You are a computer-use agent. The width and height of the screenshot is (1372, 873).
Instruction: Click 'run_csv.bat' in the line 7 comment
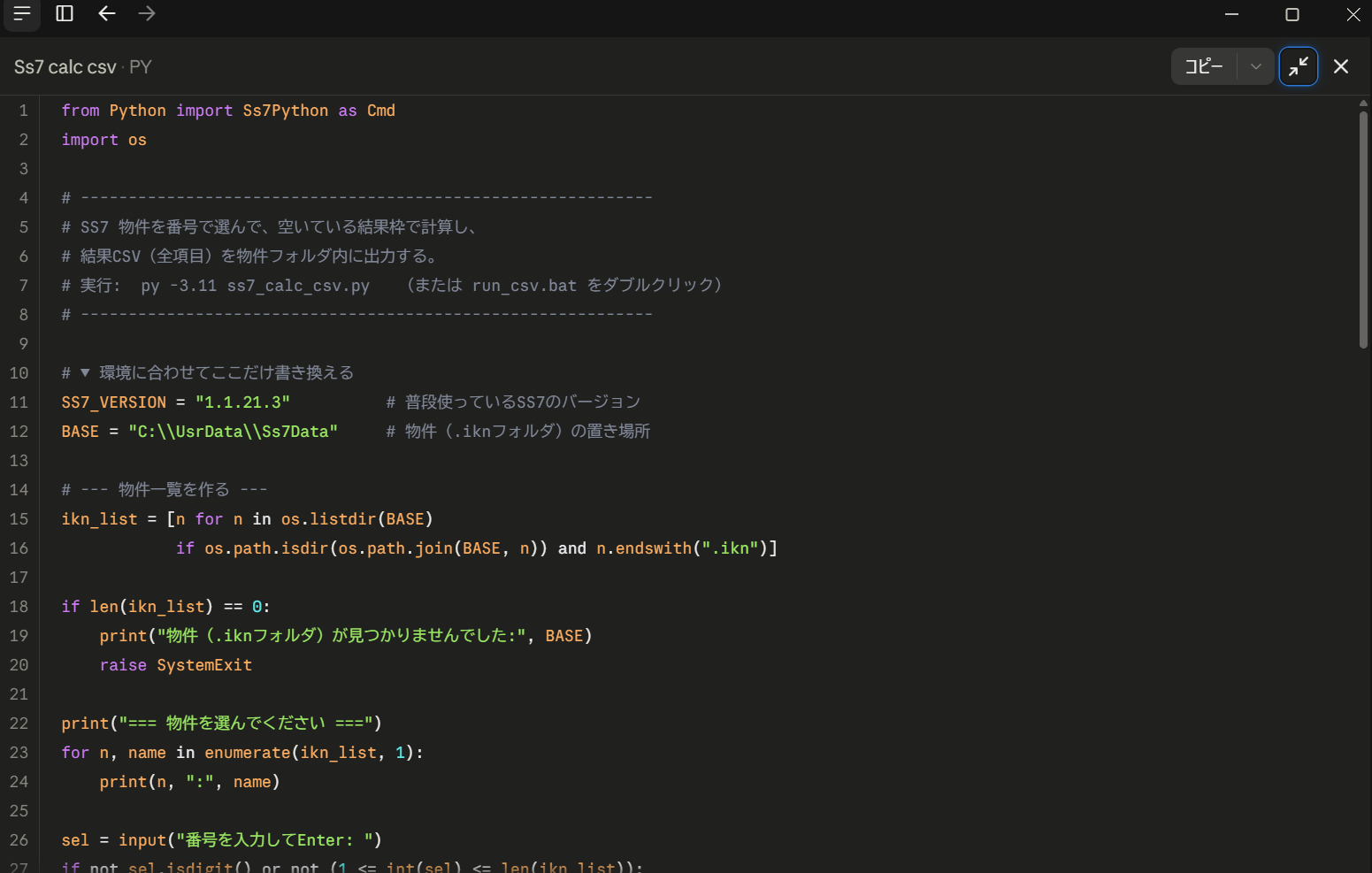(x=525, y=286)
